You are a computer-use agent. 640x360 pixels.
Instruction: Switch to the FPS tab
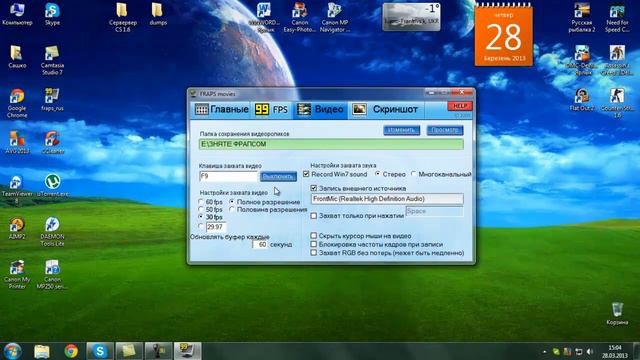(x=271, y=109)
